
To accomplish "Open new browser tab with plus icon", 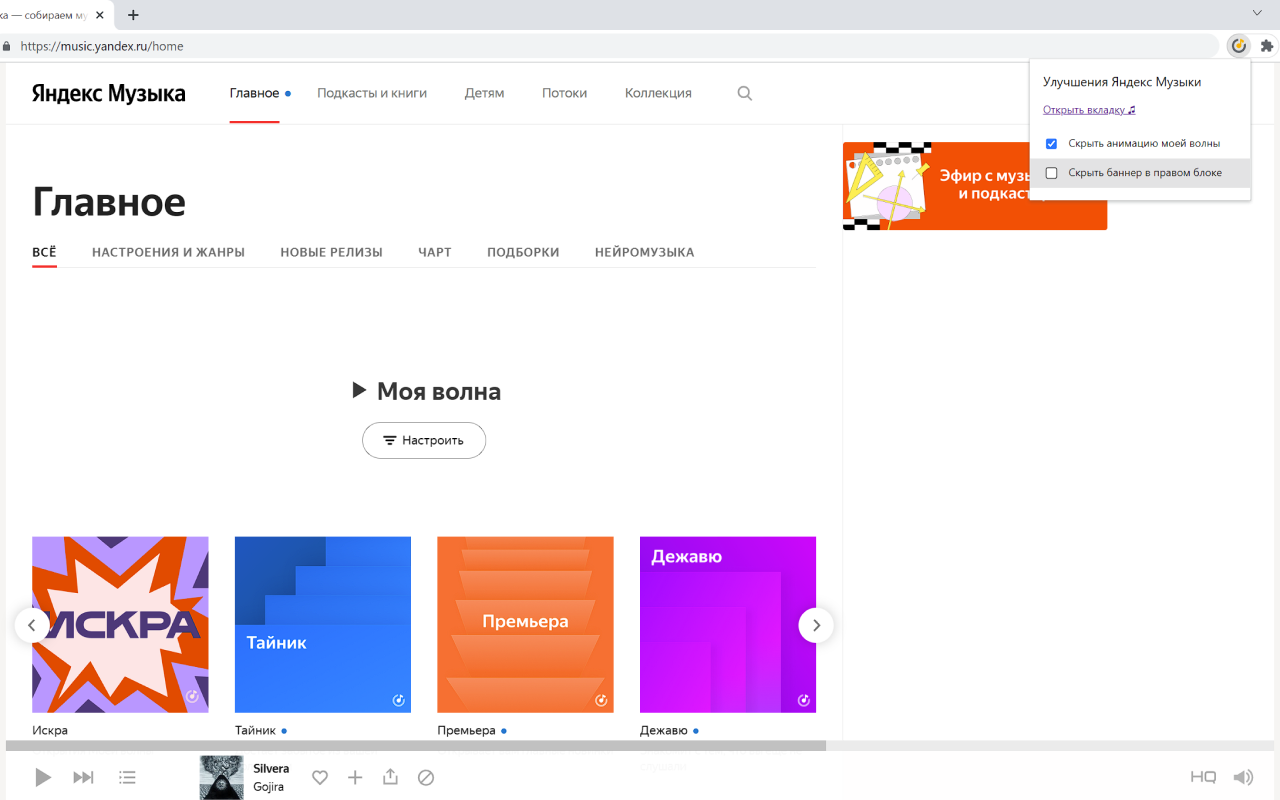I will click(x=133, y=15).
